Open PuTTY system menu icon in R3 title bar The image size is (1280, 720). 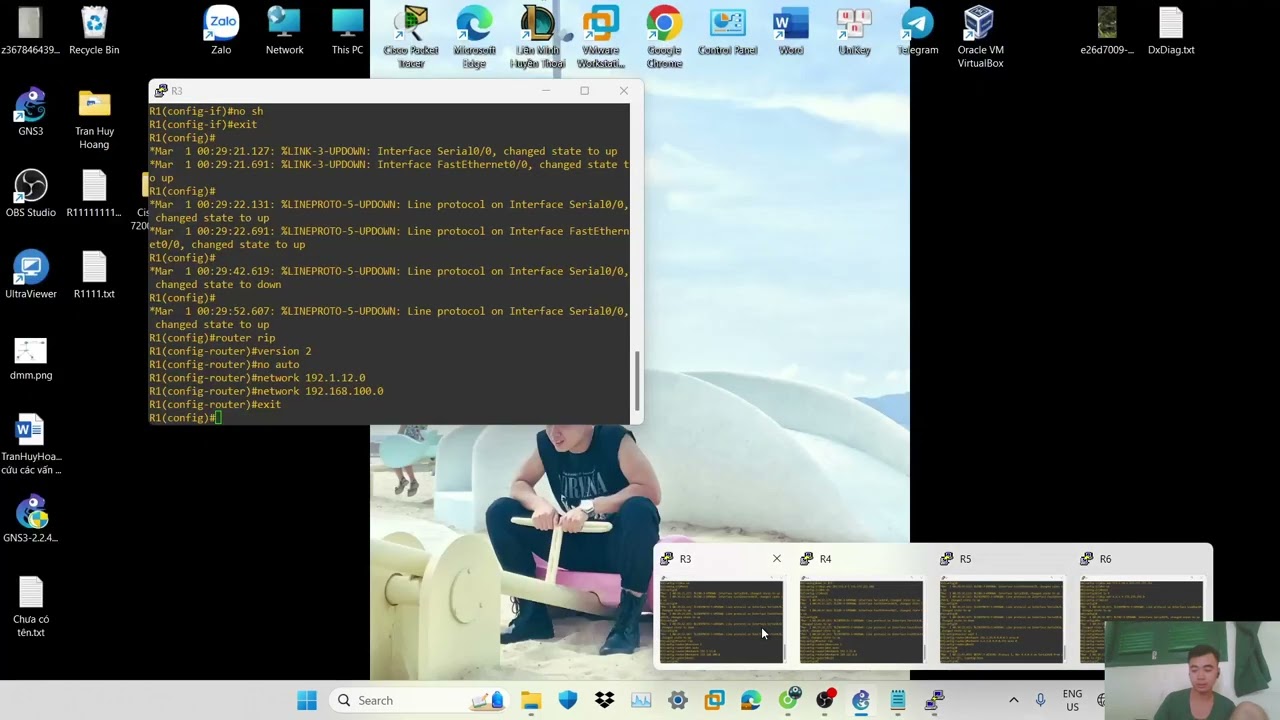coord(161,91)
